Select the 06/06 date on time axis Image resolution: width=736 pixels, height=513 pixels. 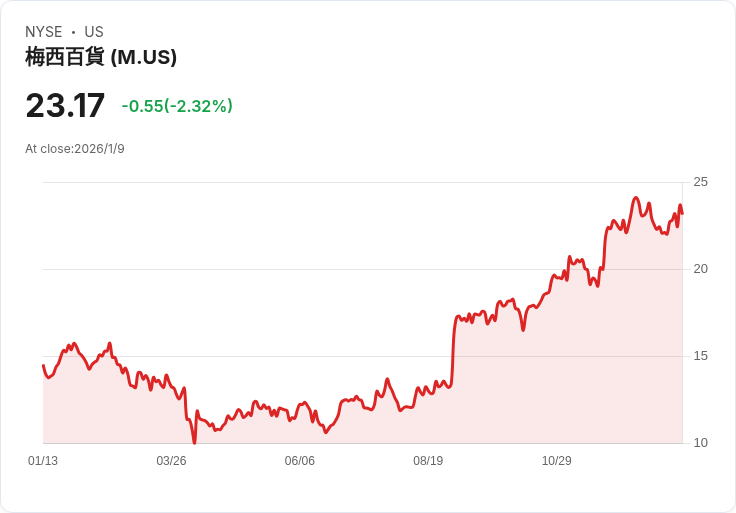click(300, 461)
